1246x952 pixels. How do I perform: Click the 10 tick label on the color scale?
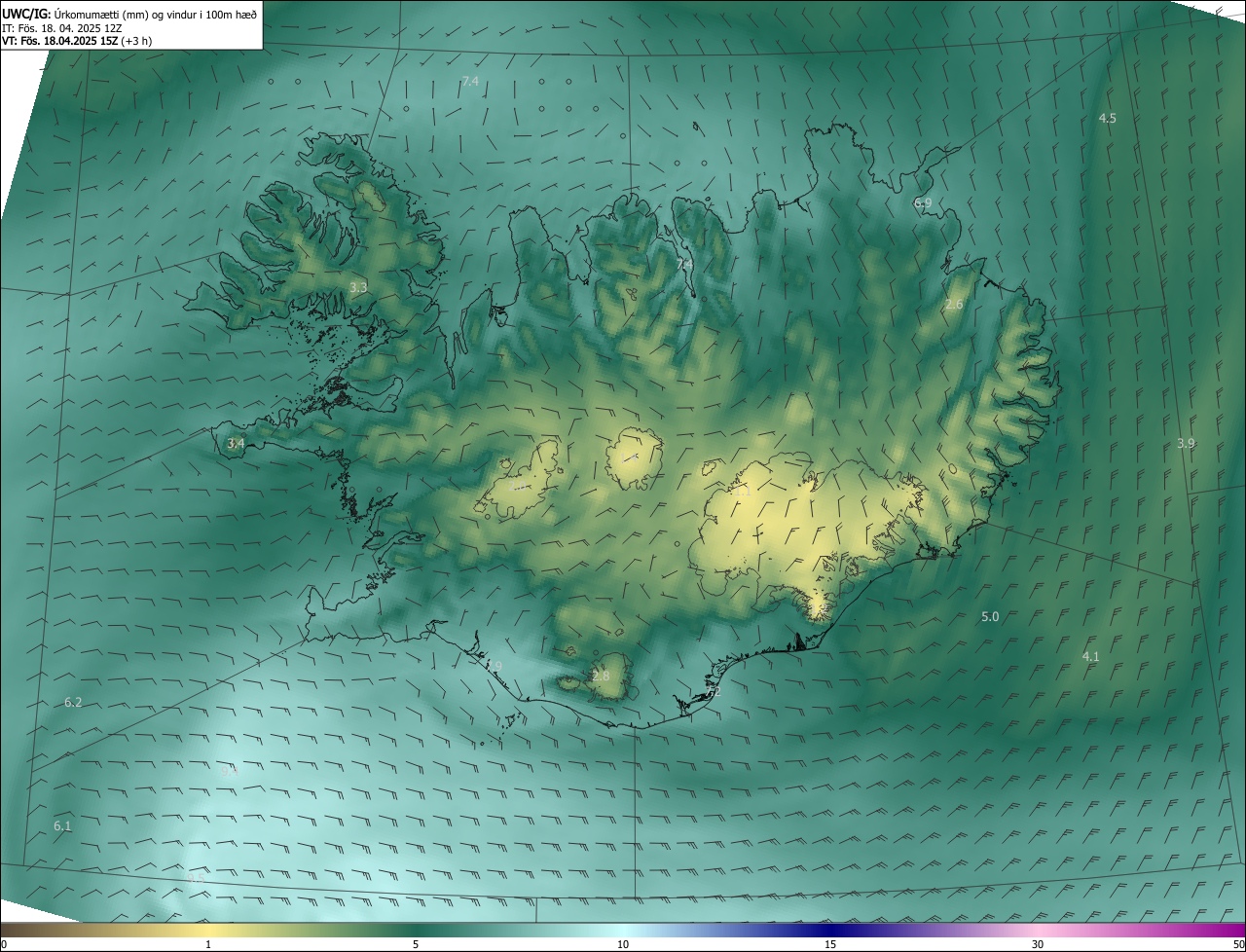coord(623,944)
